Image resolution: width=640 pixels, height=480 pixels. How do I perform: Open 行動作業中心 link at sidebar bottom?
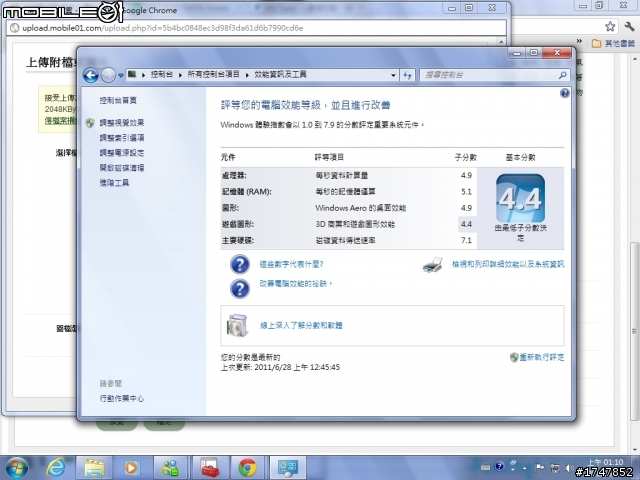click(x=122, y=398)
